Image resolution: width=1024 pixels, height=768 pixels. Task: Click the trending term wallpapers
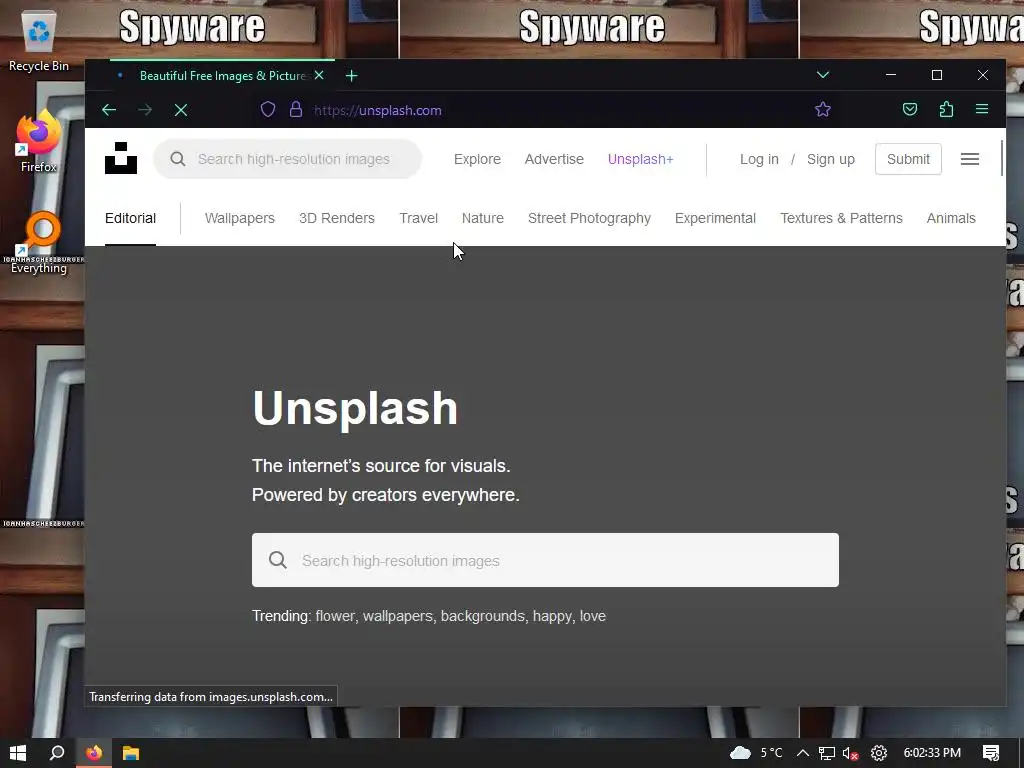[398, 616]
